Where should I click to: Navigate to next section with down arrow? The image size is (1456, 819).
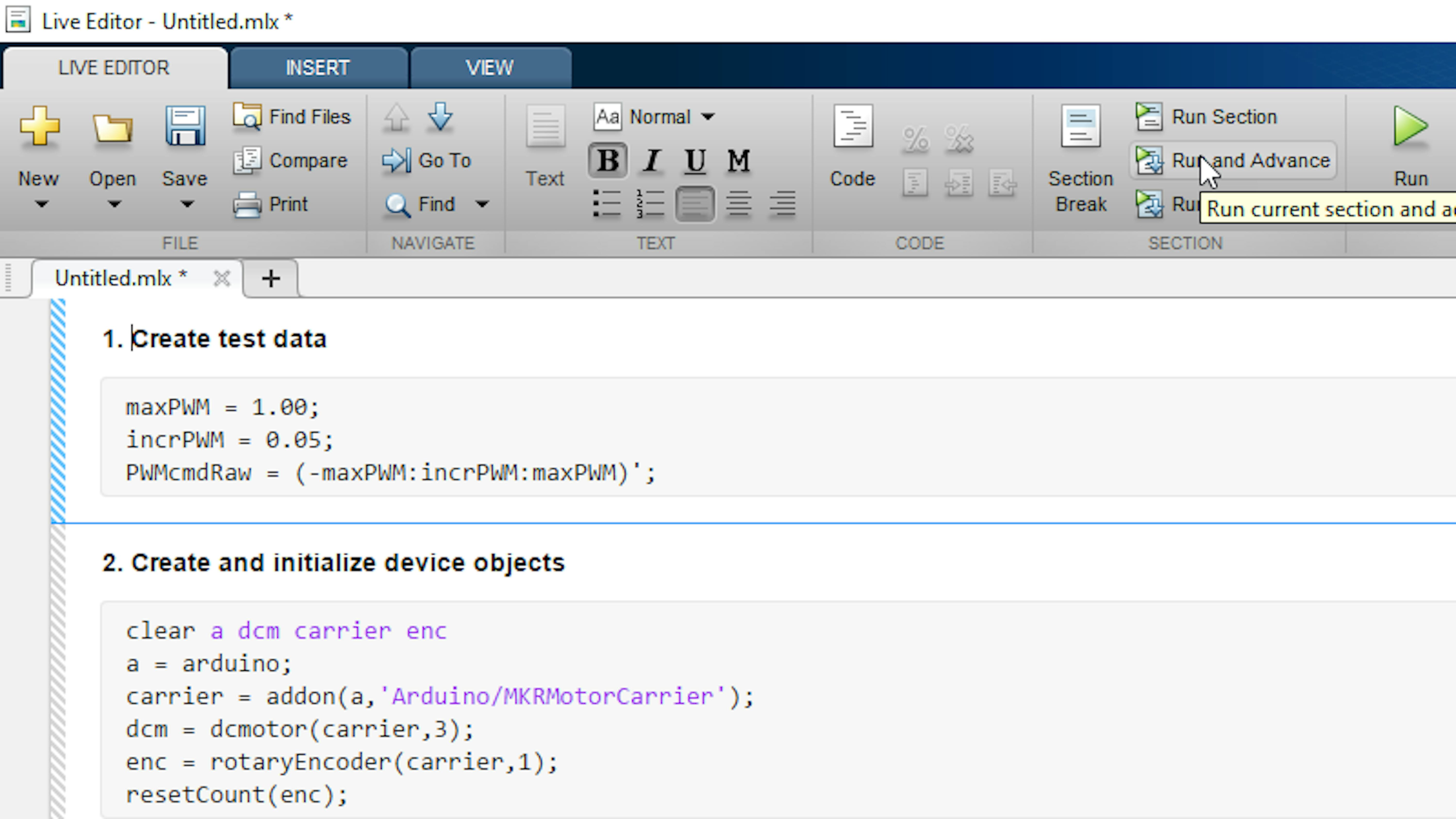(440, 117)
